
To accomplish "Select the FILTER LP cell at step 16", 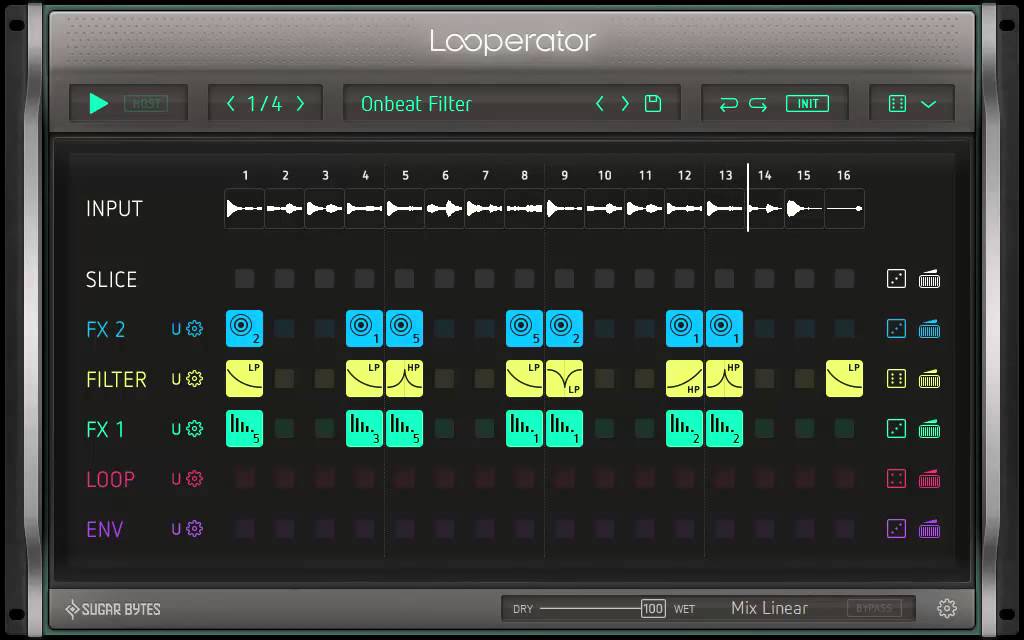I will pyautogui.click(x=844, y=379).
